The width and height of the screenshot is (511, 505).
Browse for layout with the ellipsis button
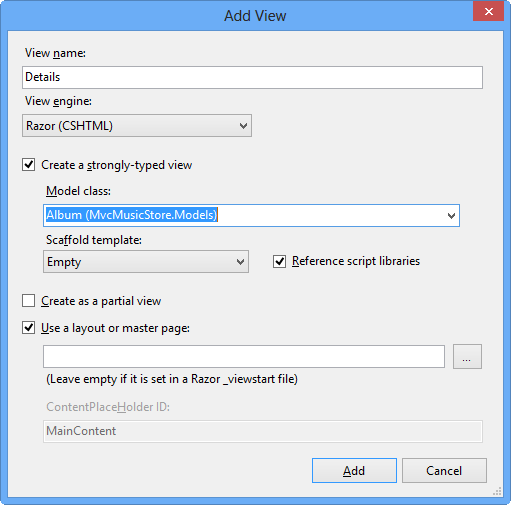pyautogui.click(x=467, y=357)
